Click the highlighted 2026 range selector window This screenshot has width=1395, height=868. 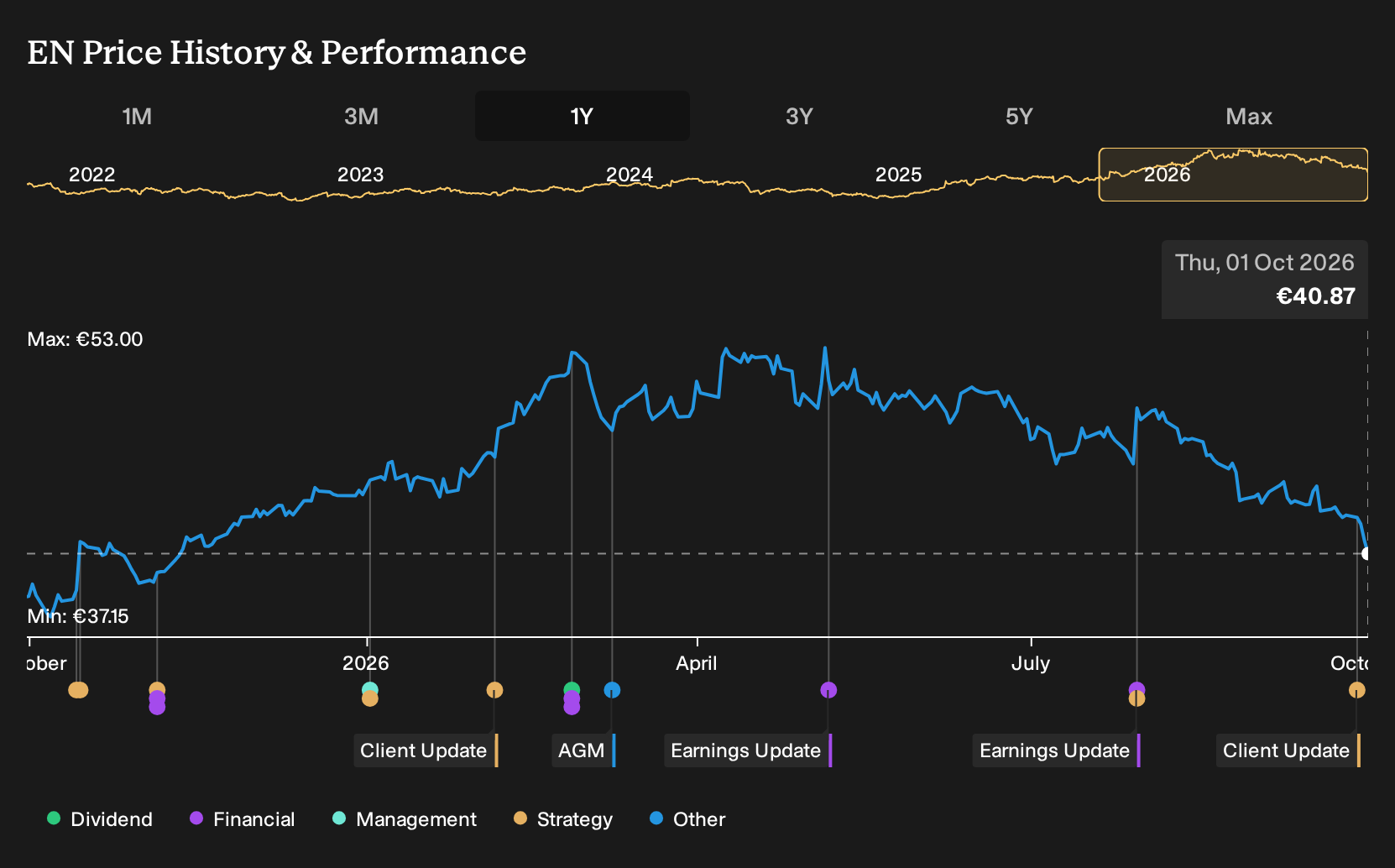pos(1233,175)
